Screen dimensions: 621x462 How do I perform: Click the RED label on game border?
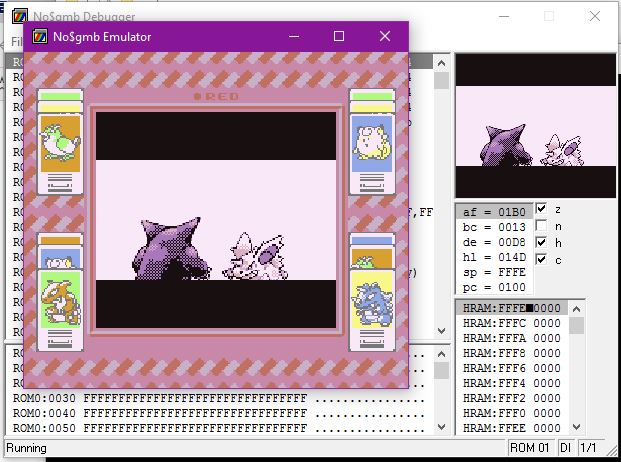(217, 96)
